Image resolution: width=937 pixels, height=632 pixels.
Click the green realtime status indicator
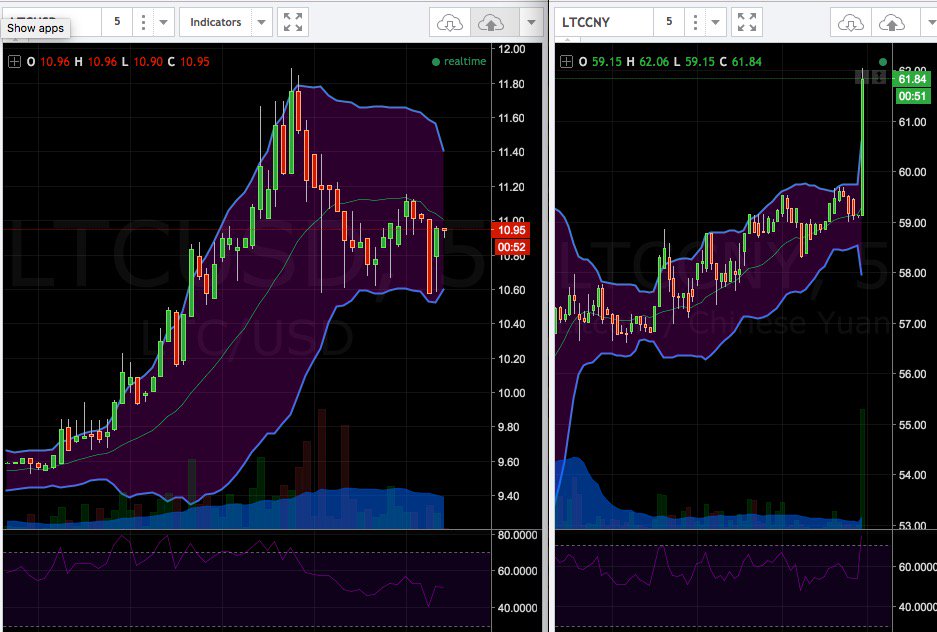click(459, 62)
